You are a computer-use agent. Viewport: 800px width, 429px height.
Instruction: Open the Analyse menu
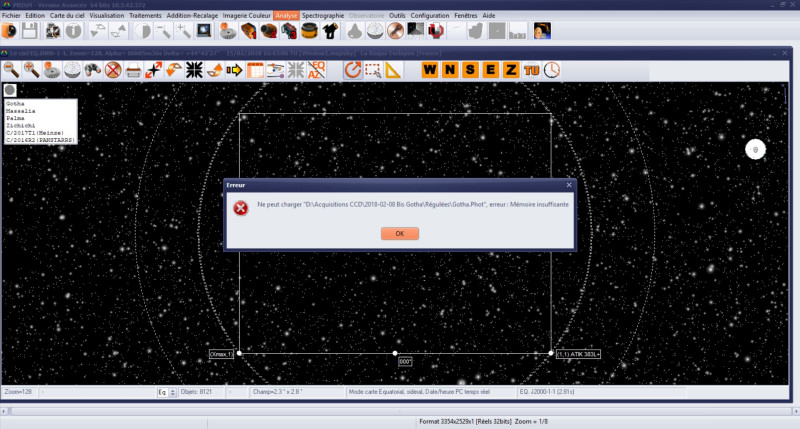pos(286,16)
